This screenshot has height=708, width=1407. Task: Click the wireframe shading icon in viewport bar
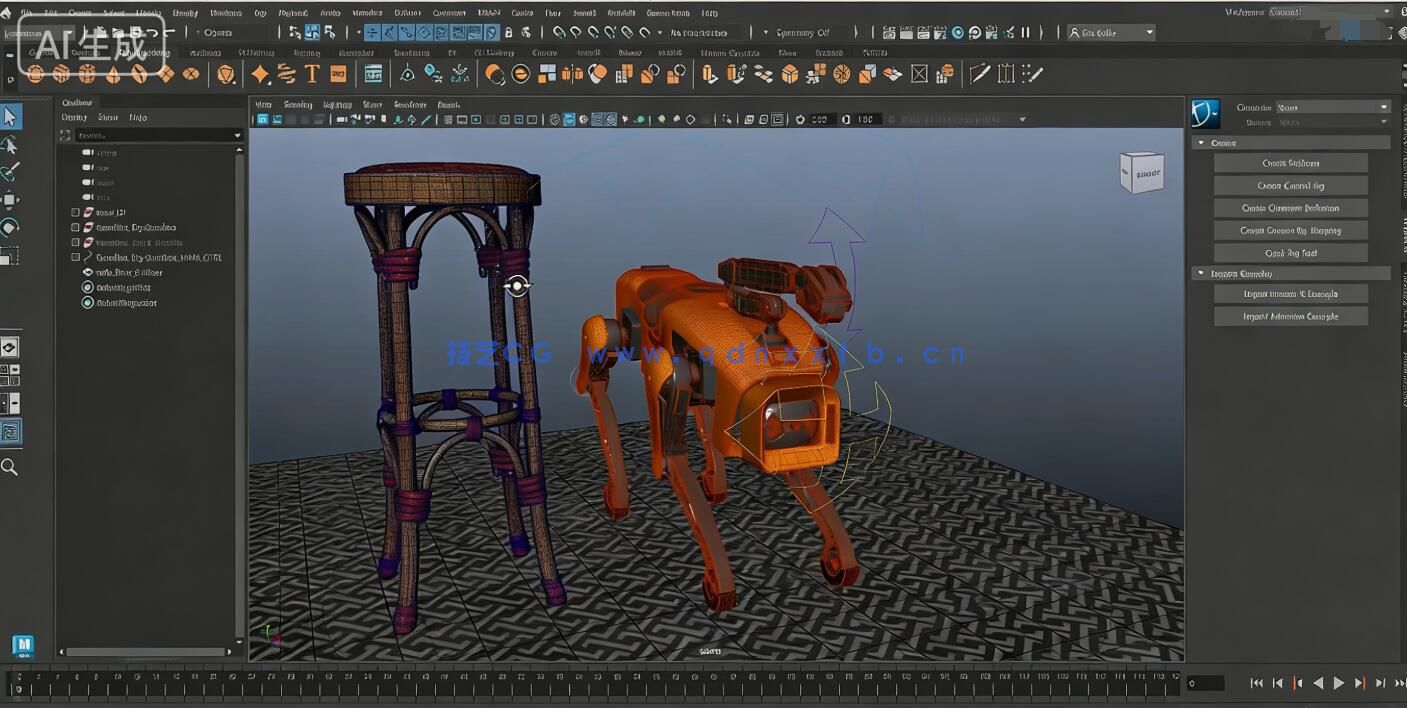tap(446, 119)
